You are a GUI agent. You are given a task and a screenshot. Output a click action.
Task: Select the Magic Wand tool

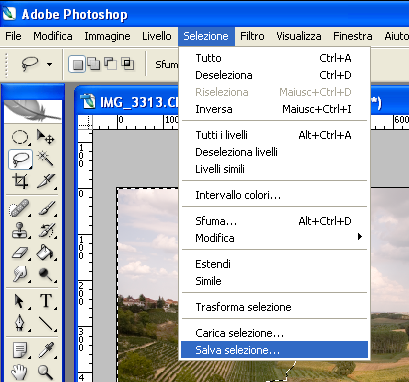pos(46,159)
